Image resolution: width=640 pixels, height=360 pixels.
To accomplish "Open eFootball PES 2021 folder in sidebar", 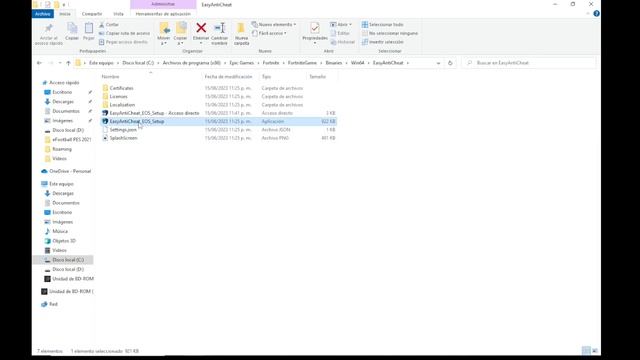I will point(71,140).
